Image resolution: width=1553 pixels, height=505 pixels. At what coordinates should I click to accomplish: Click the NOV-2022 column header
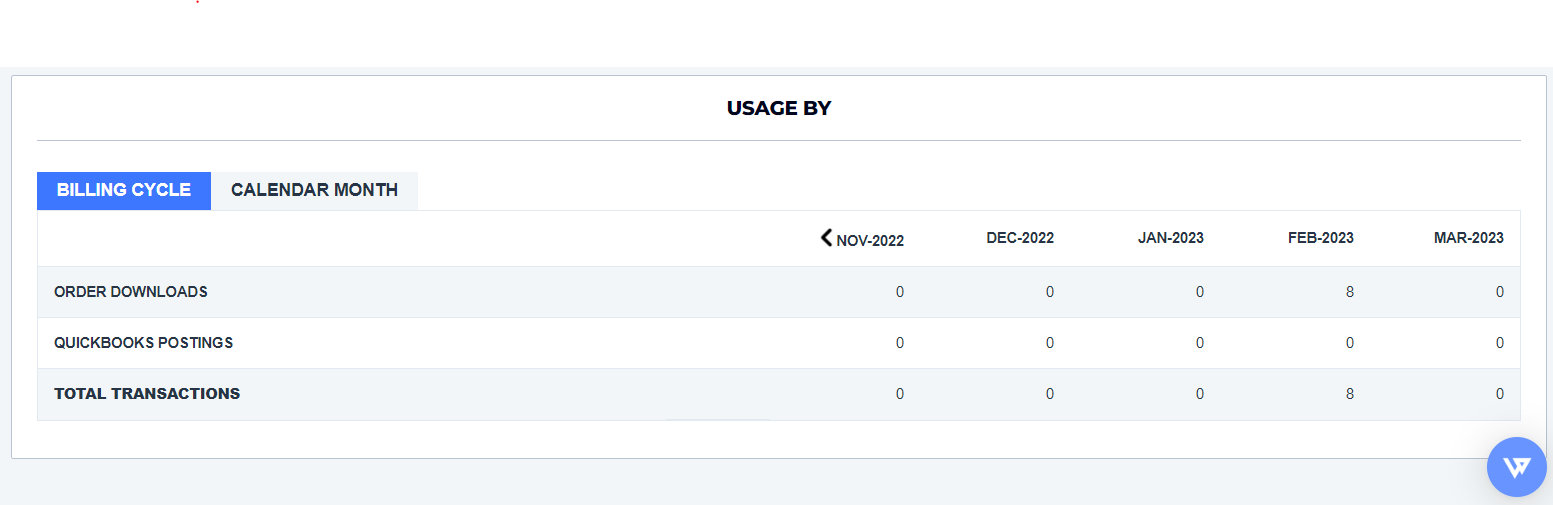click(x=870, y=240)
